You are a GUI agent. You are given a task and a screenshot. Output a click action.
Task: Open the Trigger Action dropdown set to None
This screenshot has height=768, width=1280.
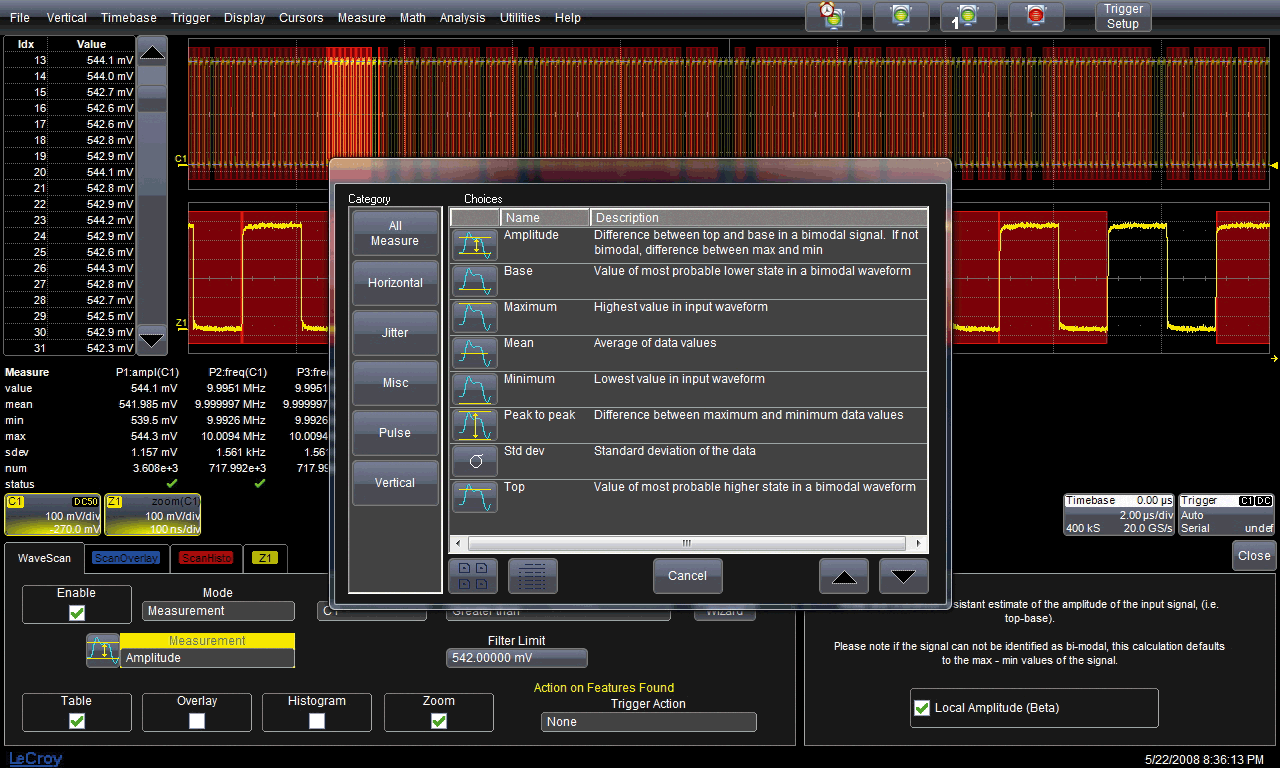click(x=648, y=722)
